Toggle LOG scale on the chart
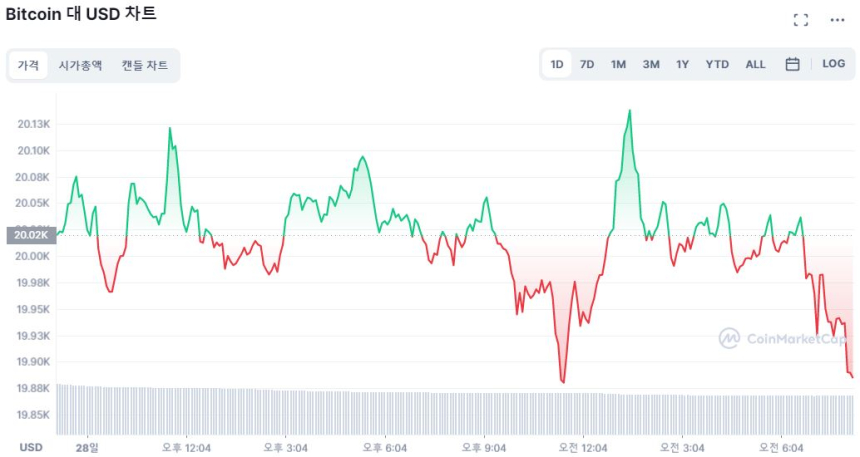The image size is (860, 457). 833,64
